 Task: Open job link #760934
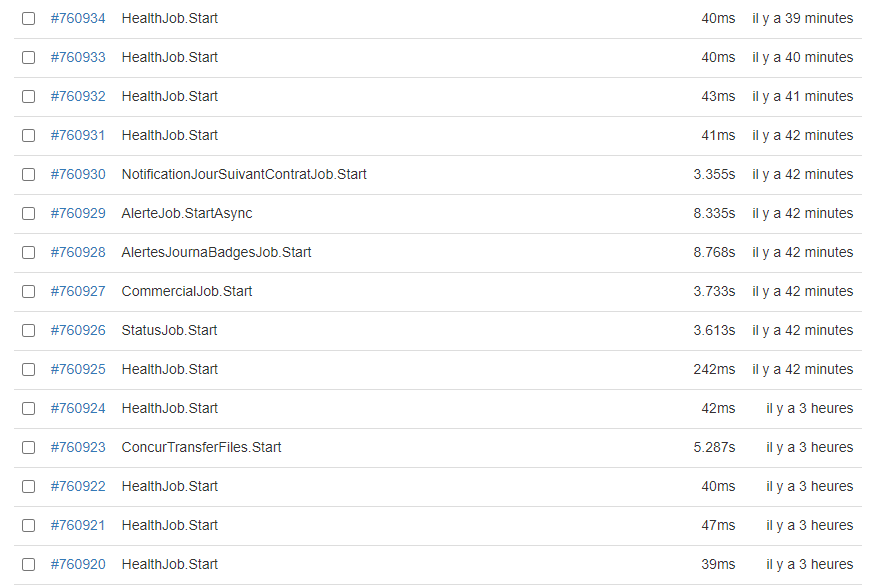78,18
